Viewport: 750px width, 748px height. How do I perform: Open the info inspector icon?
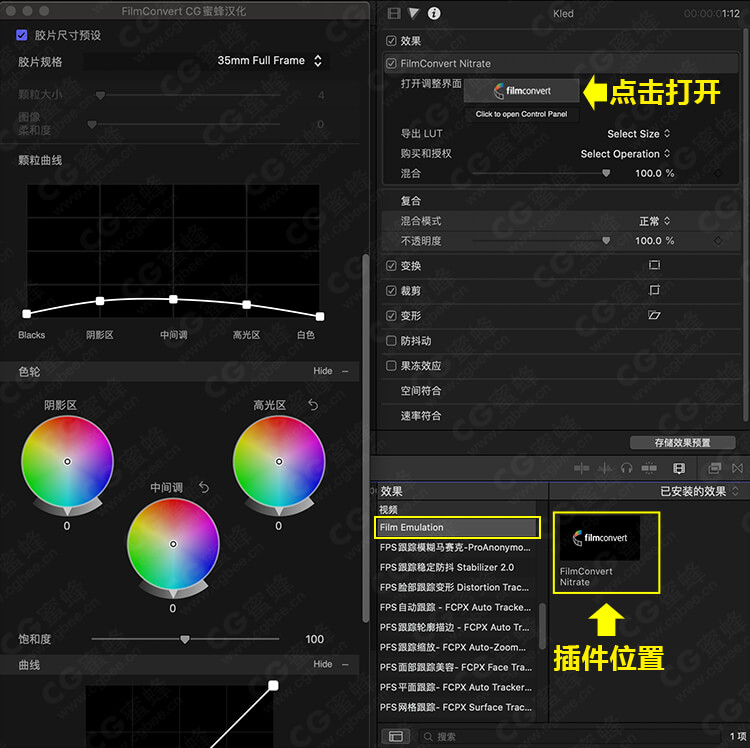[x=434, y=13]
